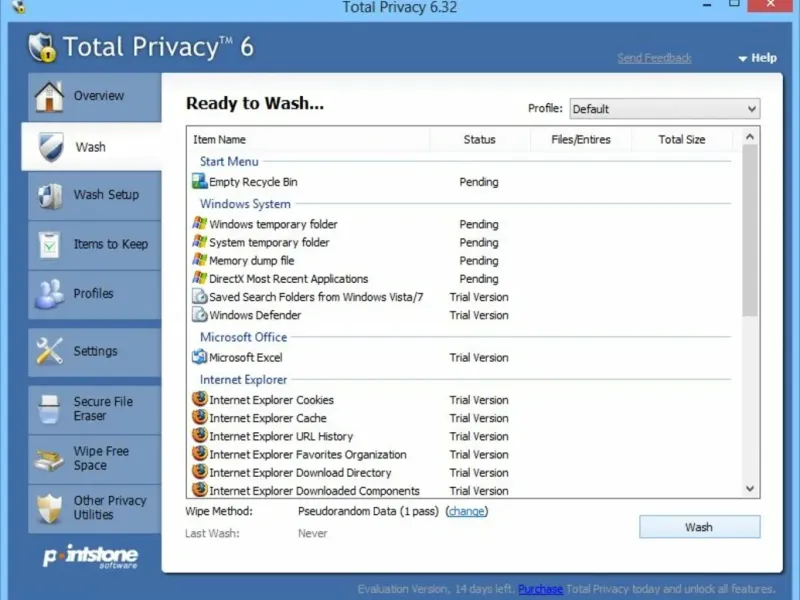Select the Windows System group header
800x600 pixels.
tap(245, 204)
